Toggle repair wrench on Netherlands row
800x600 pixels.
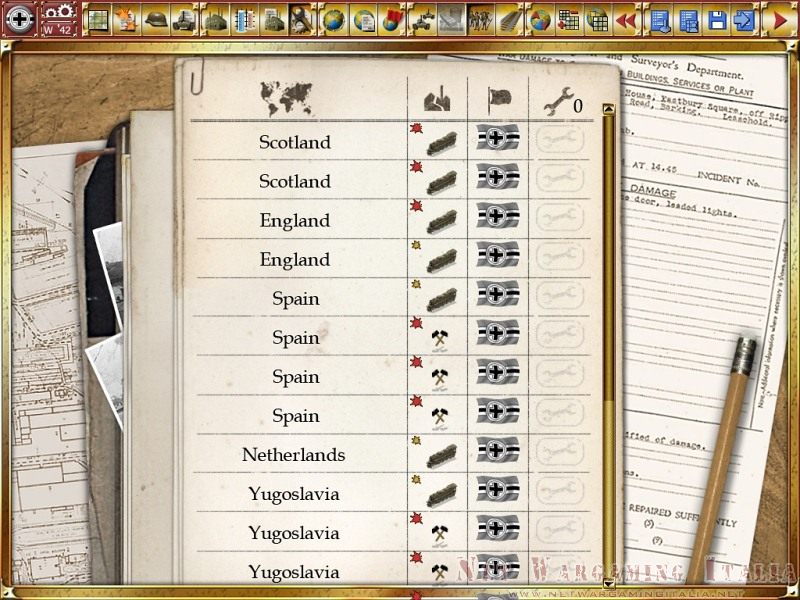(559, 455)
